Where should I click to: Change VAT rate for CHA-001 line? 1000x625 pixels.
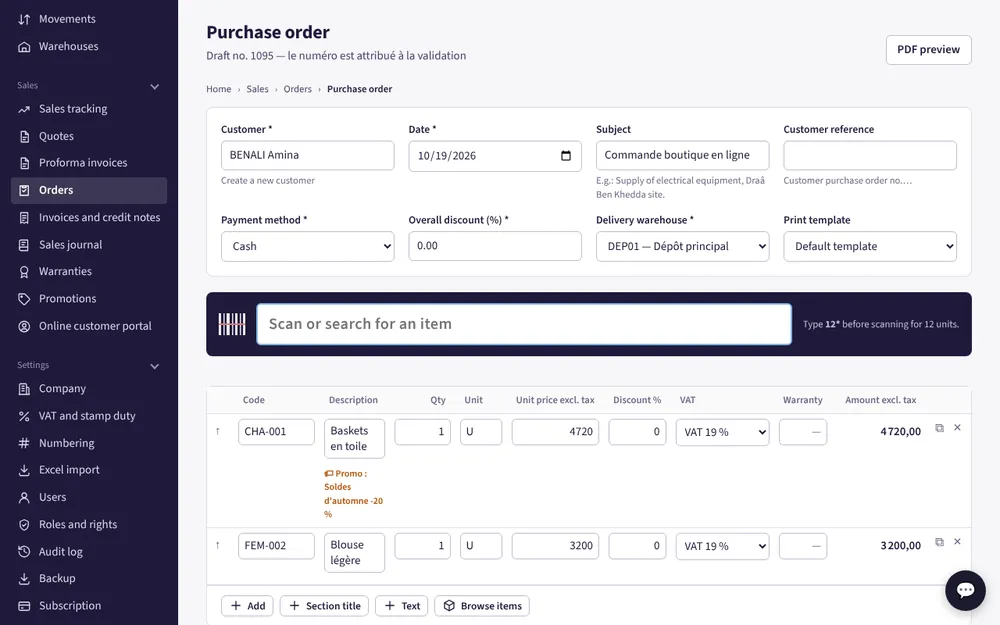pyautogui.click(x=723, y=432)
